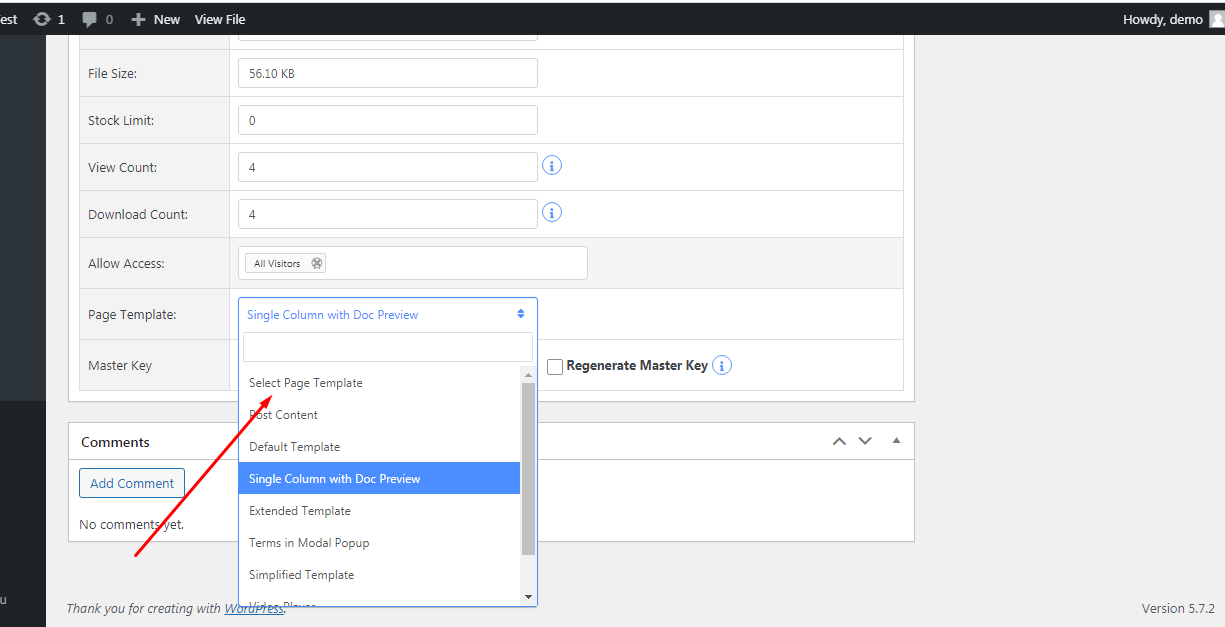Click the Download Count input field

tap(388, 214)
